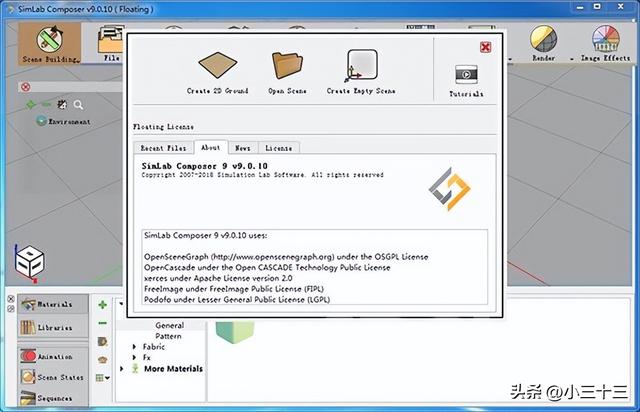Open the Scene Building workbench
The width and height of the screenshot is (640, 412).
(49, 44)
